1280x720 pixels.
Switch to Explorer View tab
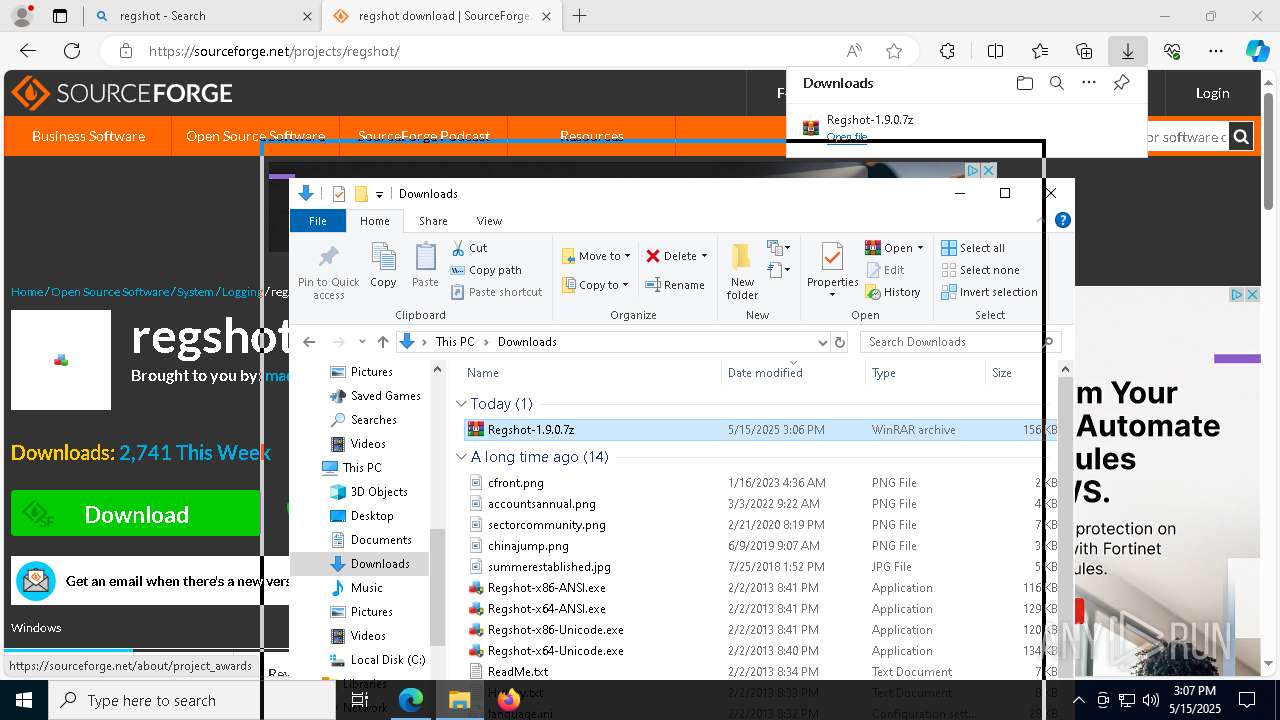pyautogui.click(x=489, y=221)
